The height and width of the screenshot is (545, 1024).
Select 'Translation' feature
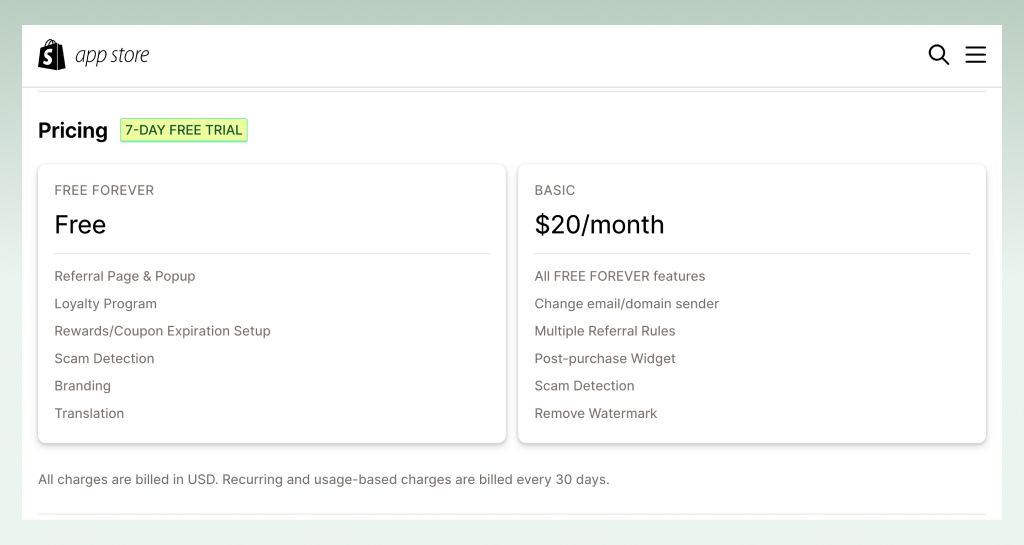[89, 413]
